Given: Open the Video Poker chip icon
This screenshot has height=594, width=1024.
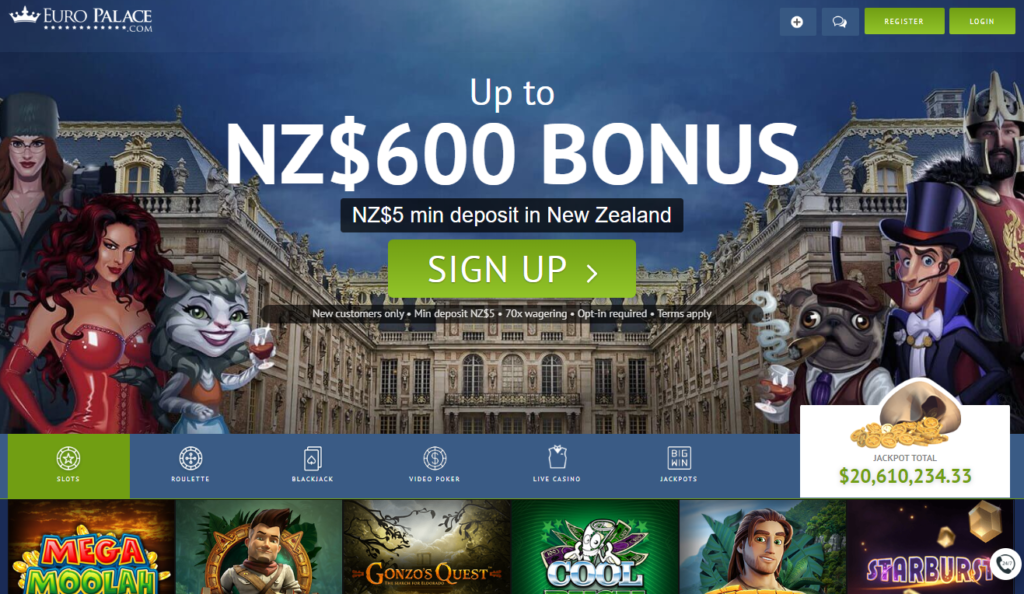Looking at the screenshot, I should (434, 458).
